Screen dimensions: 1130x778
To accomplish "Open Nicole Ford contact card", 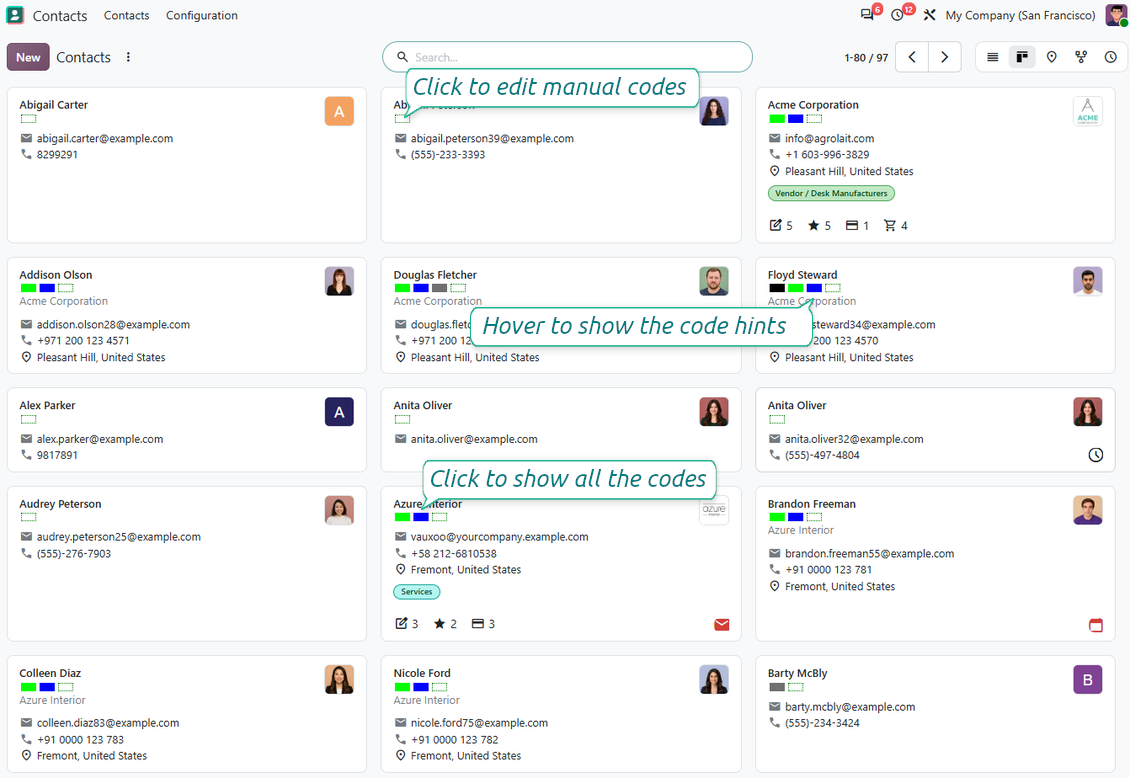I will point(561,714).
